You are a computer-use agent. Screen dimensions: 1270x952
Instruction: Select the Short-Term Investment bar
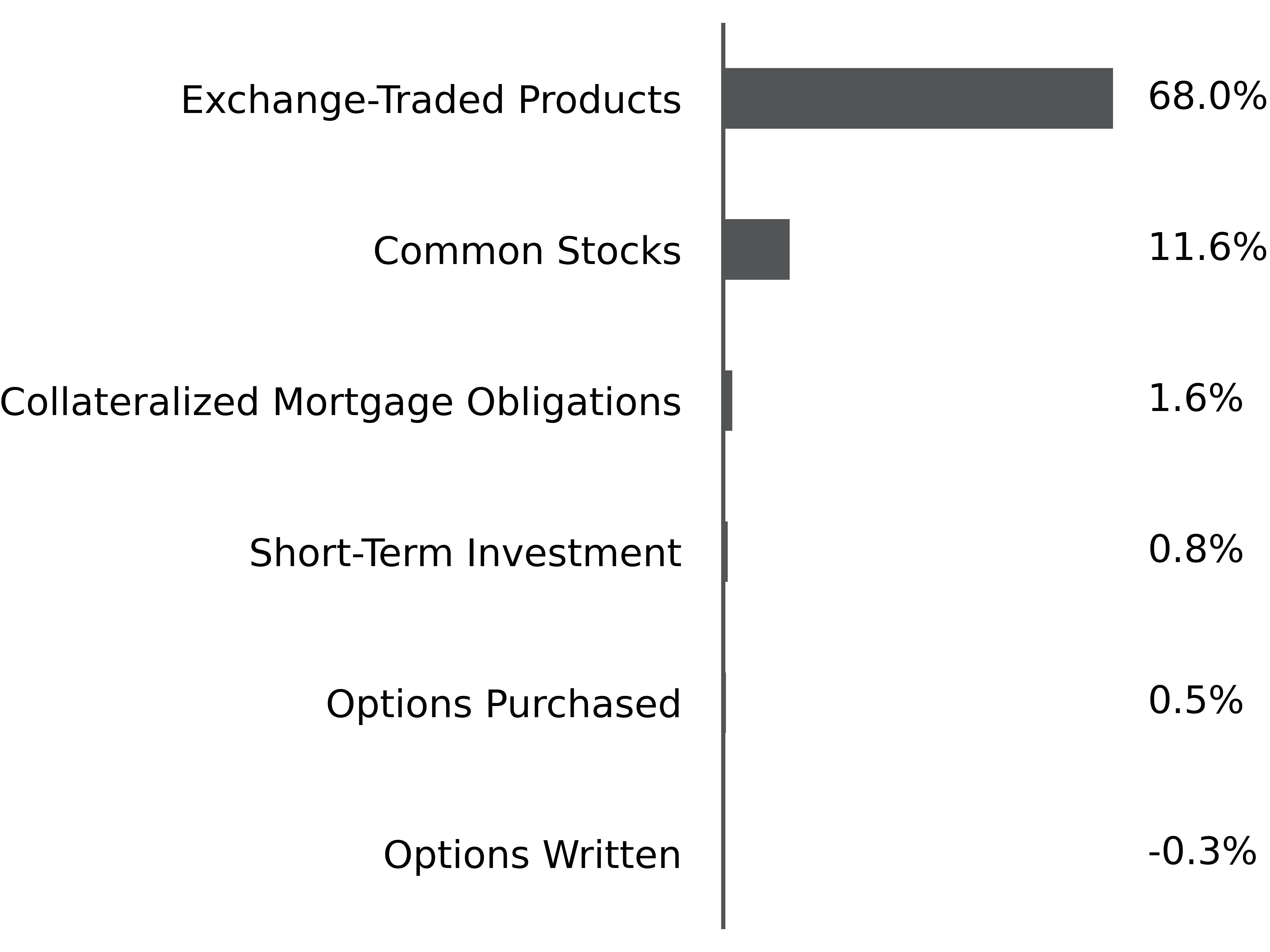726,551
